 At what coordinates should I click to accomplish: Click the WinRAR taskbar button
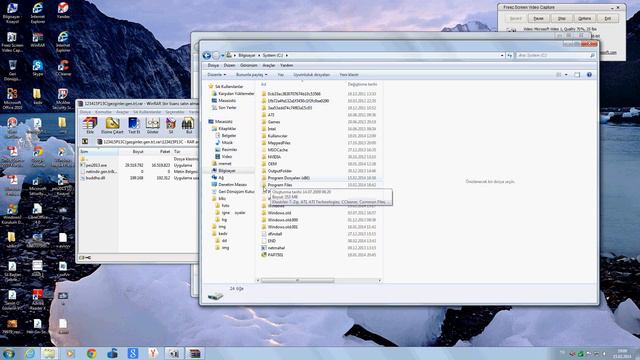point(195,353)
